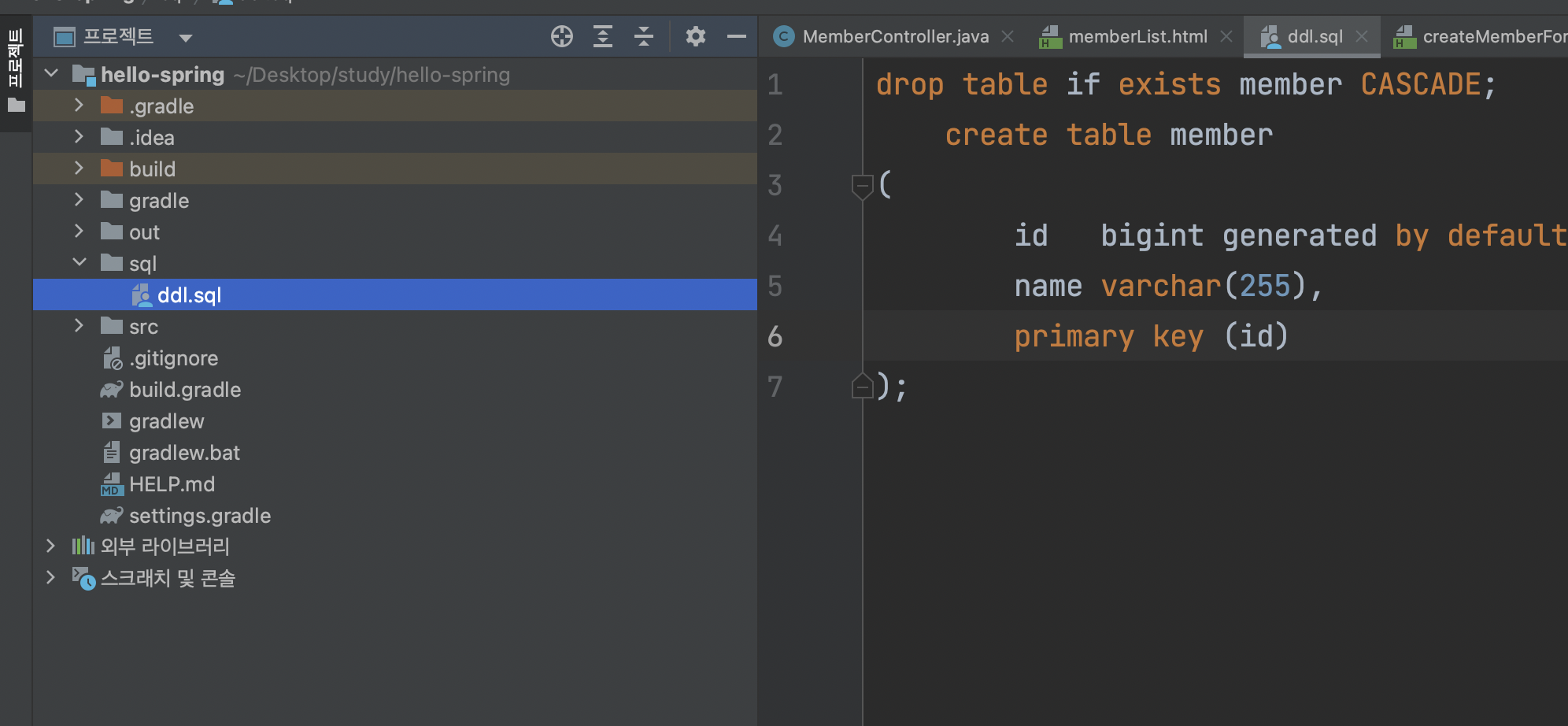Select the sql folder row

395,263
